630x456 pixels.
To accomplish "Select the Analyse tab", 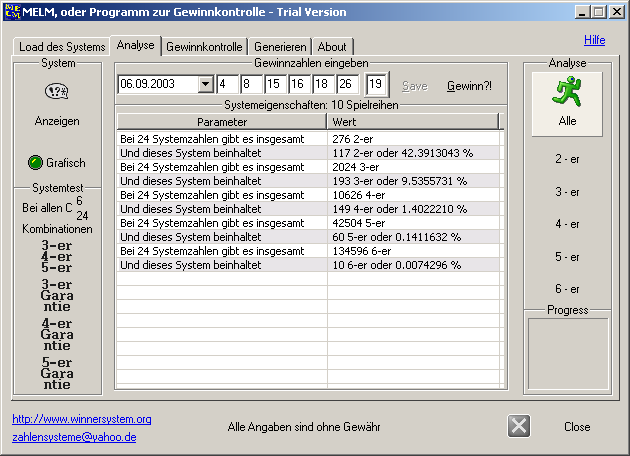I will click(135, 45).
